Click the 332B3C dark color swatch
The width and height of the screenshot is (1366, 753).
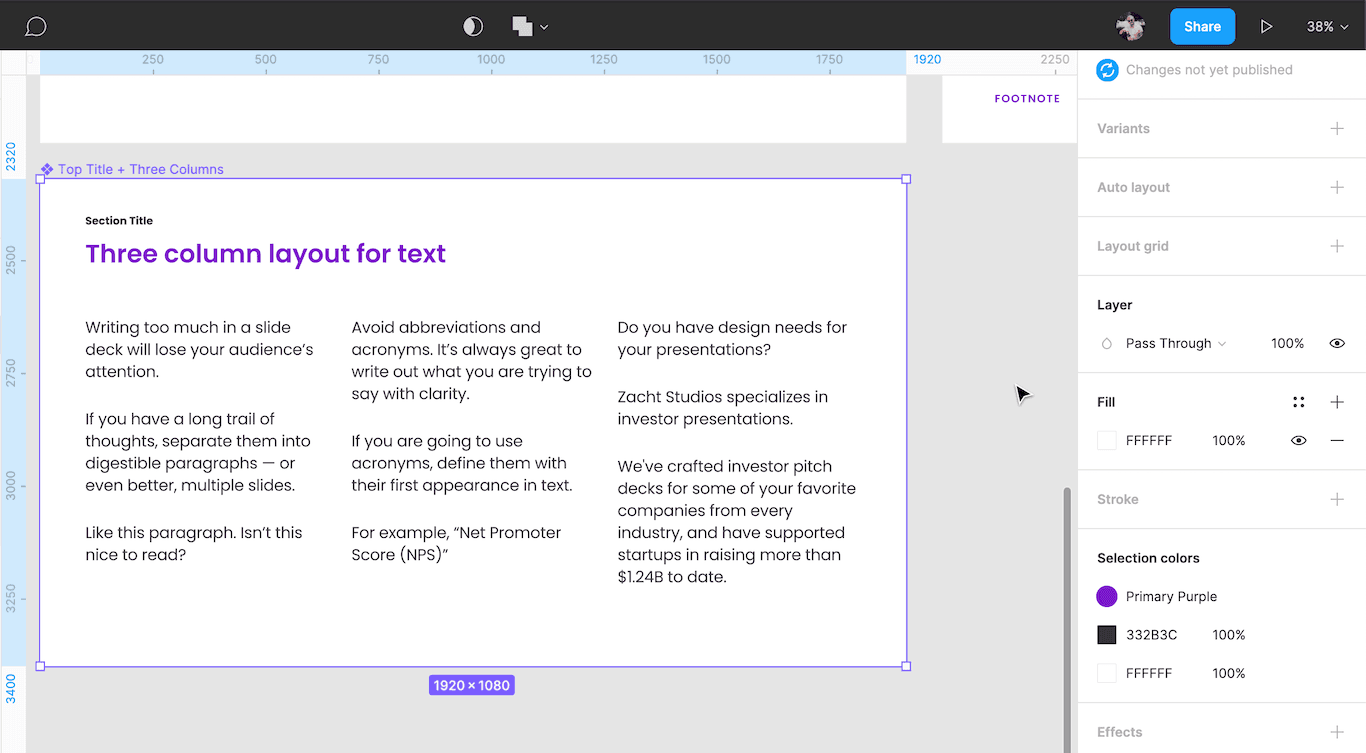[x=1107, y=635]
